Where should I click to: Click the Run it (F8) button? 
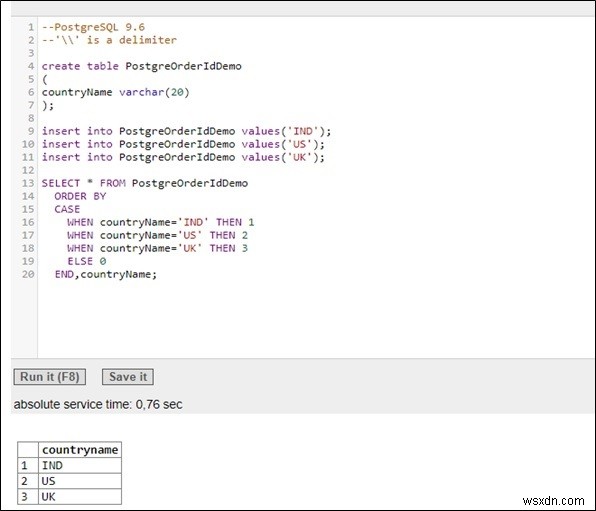[49, 377]
